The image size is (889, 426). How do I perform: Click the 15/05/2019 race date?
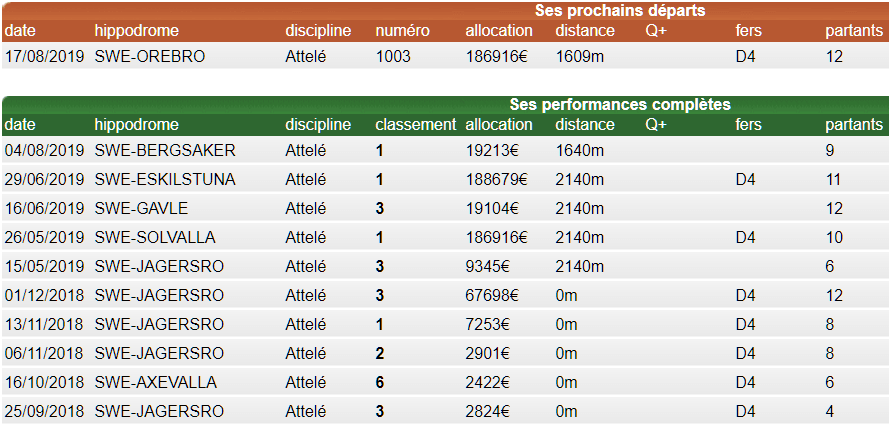pyautogui.click(x=45, y=267)
